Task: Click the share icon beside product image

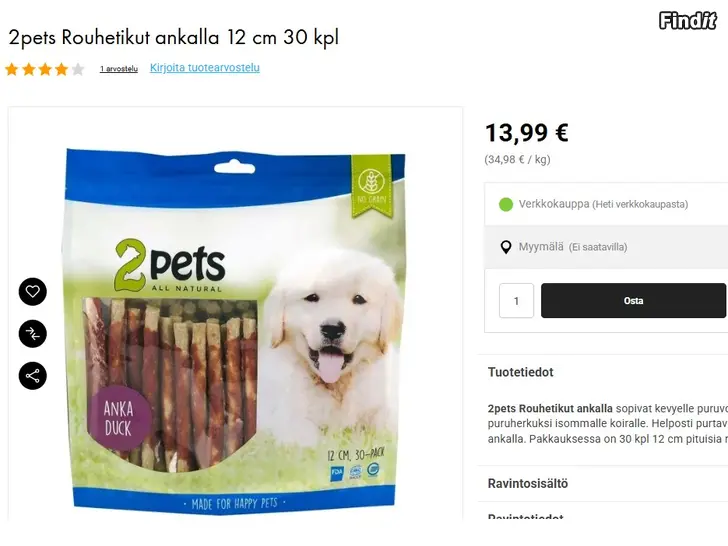Action: [32, 375]
